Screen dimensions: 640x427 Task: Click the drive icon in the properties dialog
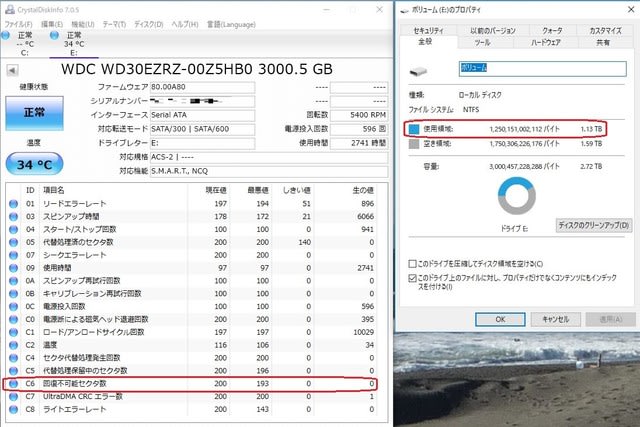(x=418, y=72)
